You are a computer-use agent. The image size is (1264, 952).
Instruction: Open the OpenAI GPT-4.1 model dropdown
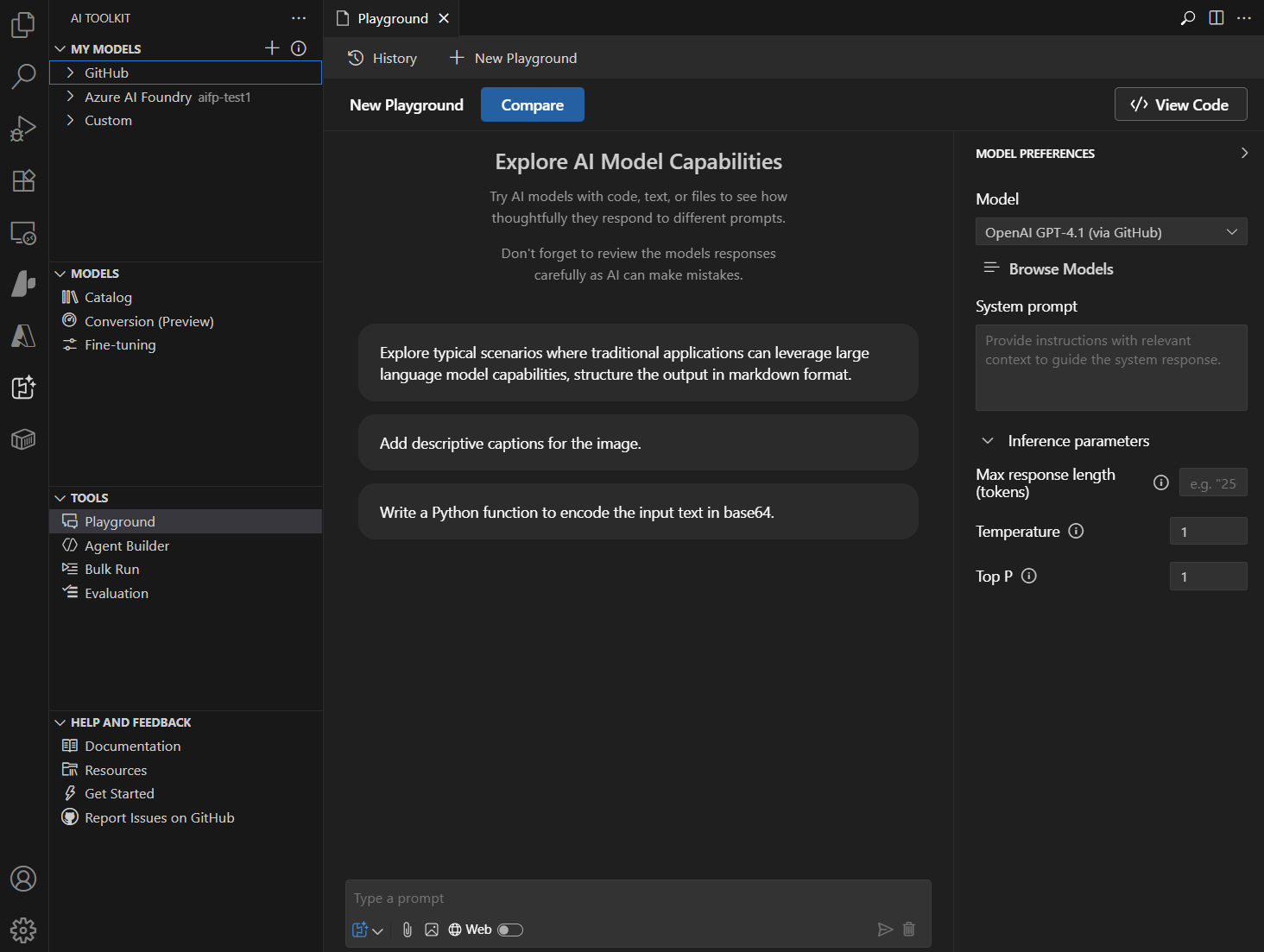1111,231
